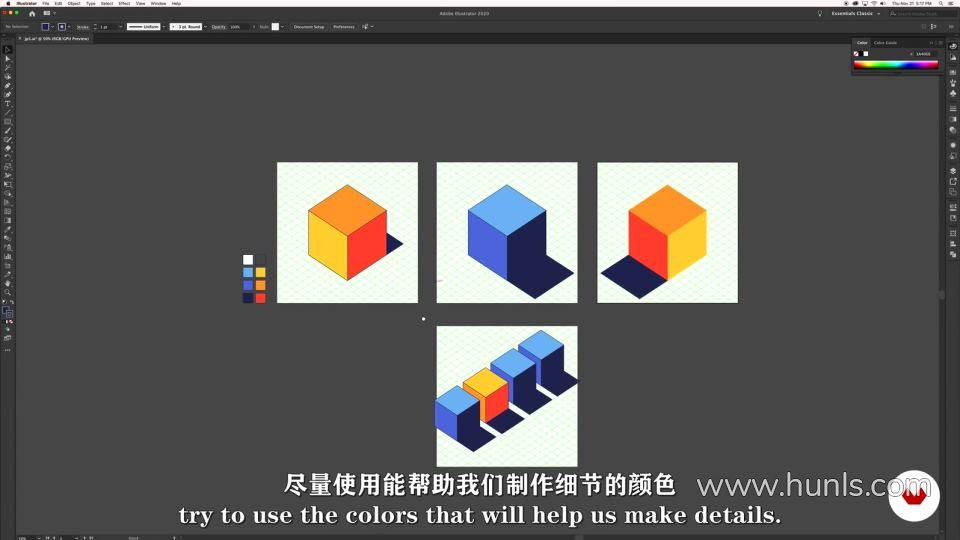The height and width of the screenshot is (540, 960).
Task: Click the Stroke label link
Action: pos(83,27)
